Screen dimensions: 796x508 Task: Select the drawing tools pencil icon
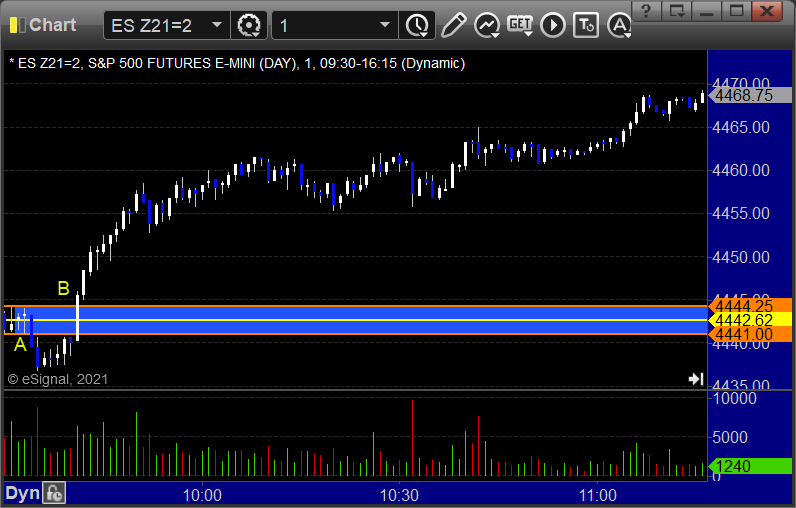point(453,25)
